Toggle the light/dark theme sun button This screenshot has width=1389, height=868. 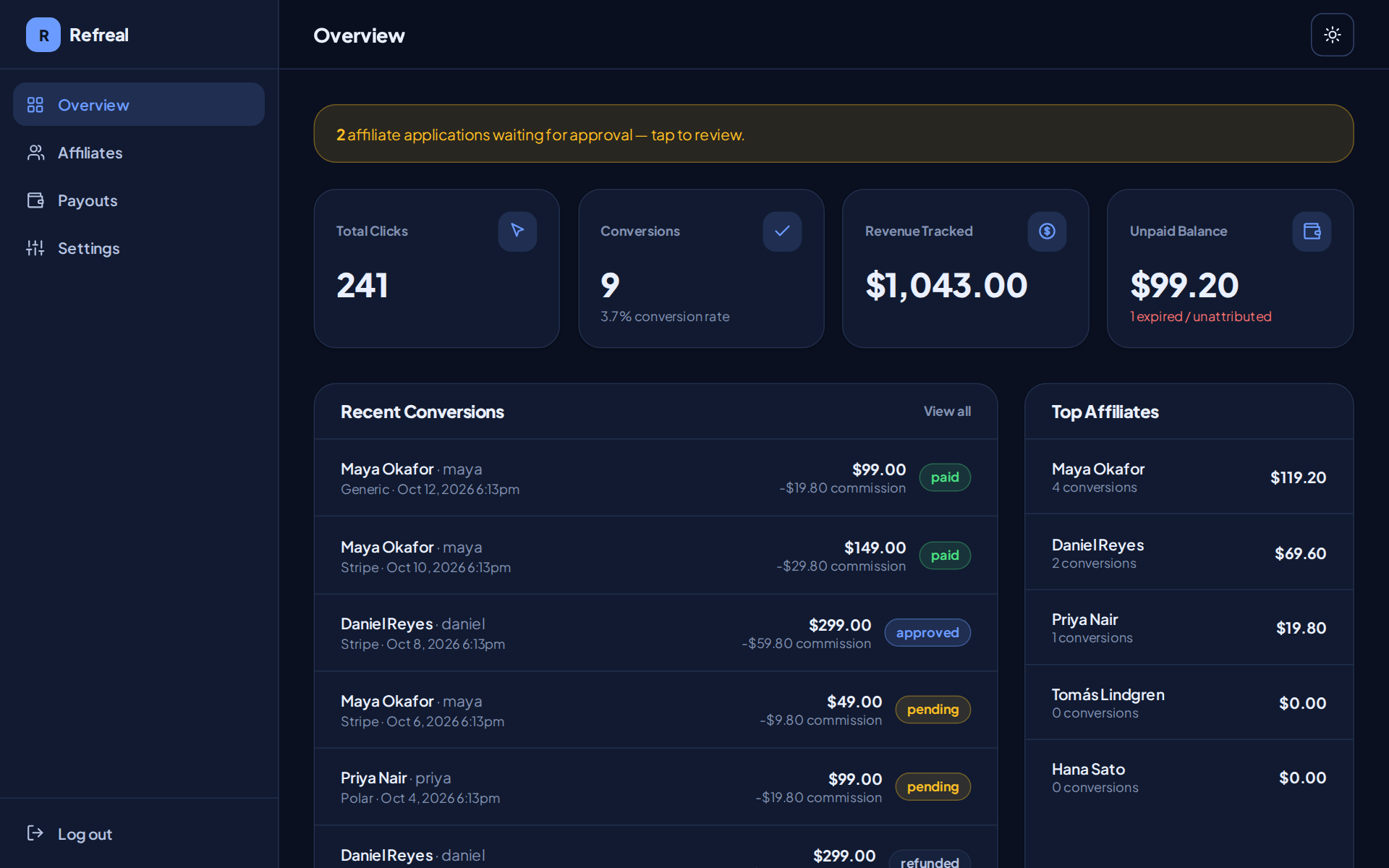1332,35
